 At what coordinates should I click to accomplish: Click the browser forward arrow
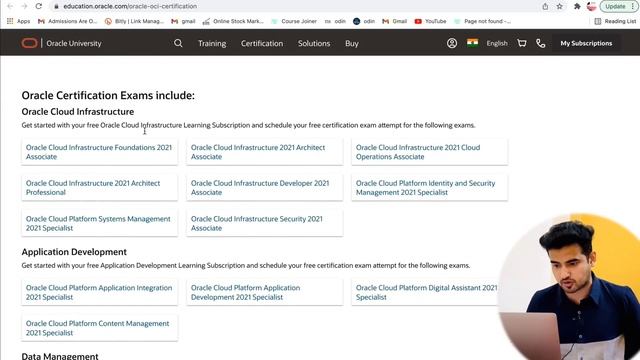tap(24, 6)
